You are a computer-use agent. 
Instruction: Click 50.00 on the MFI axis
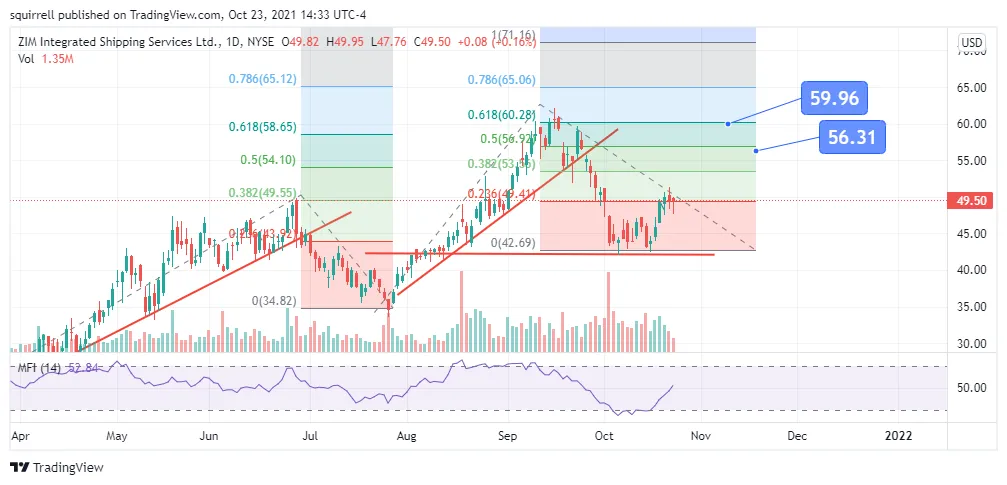point(971,387)
